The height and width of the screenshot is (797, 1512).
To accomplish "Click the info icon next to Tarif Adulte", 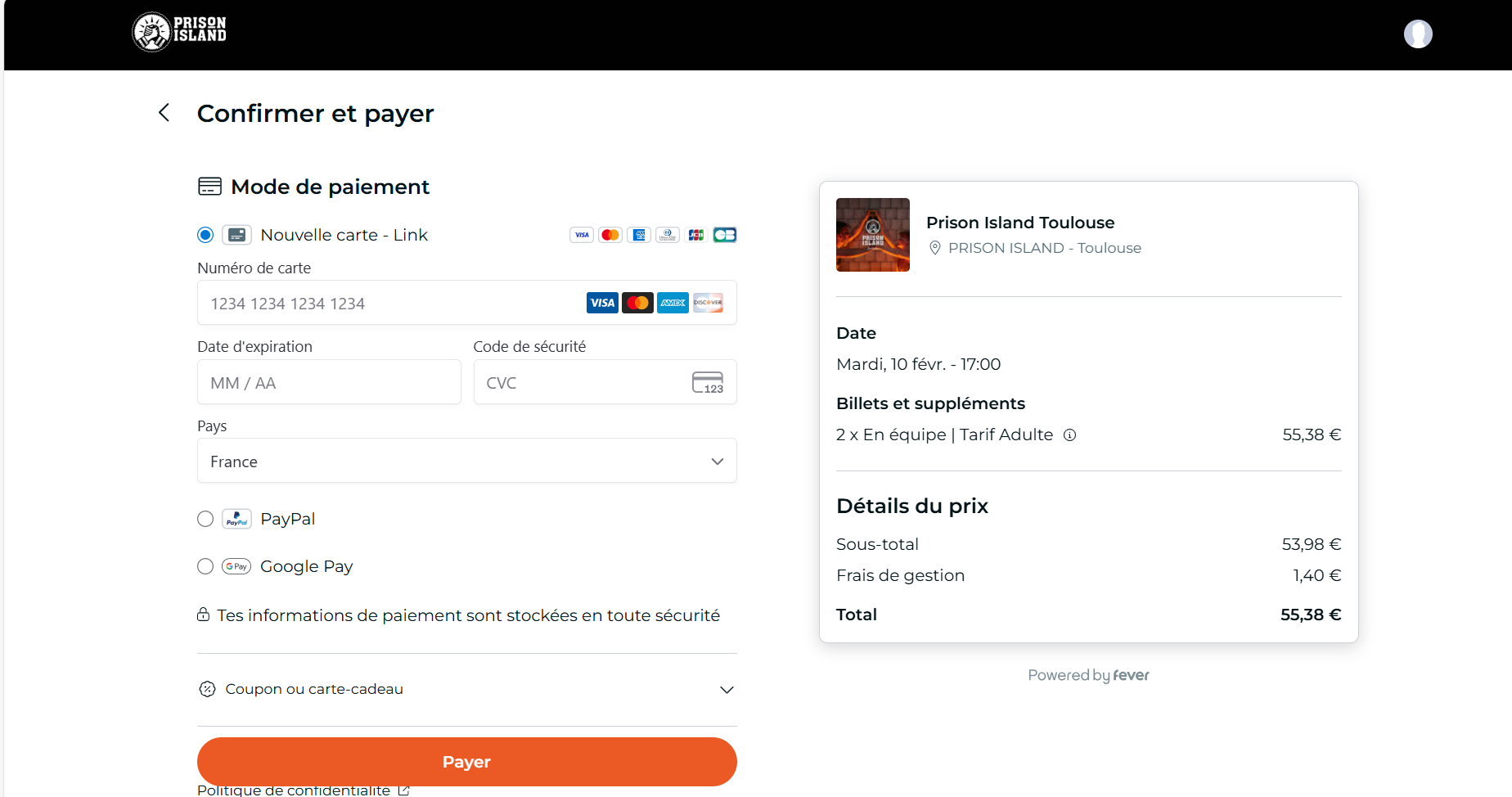I will 1069,435.
